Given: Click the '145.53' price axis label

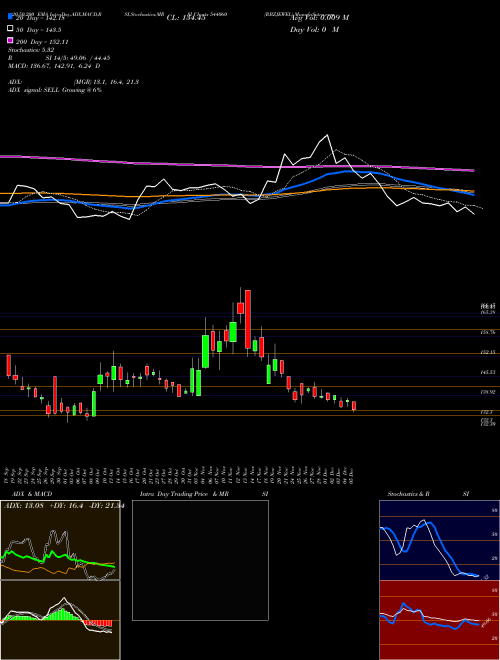Looking at the screenshot, I should (487, 372).
